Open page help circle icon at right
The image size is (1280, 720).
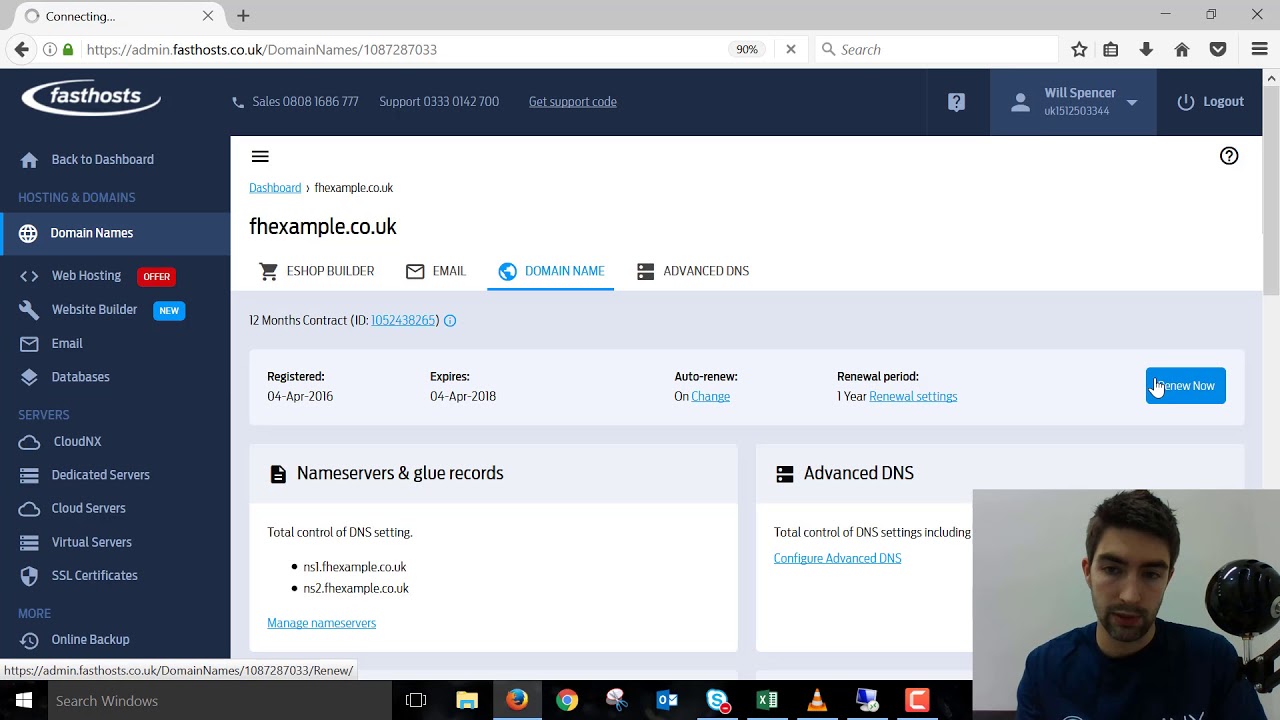point(1229,156)
